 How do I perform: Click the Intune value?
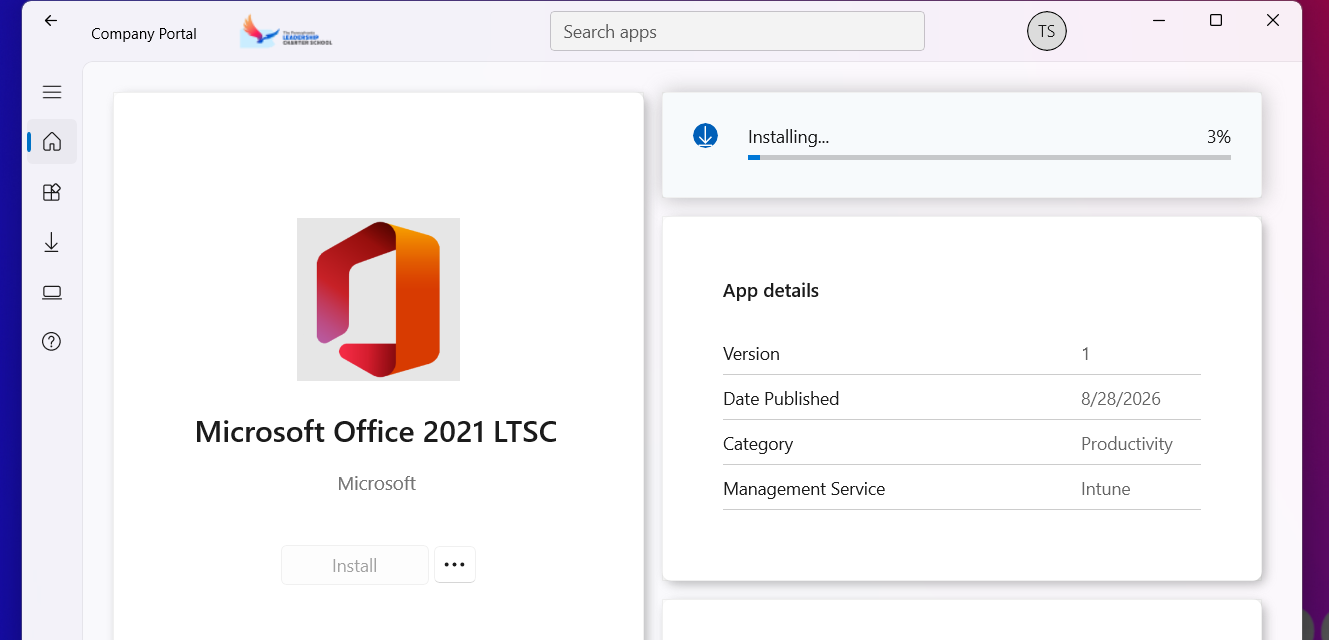coord(1106,489)
